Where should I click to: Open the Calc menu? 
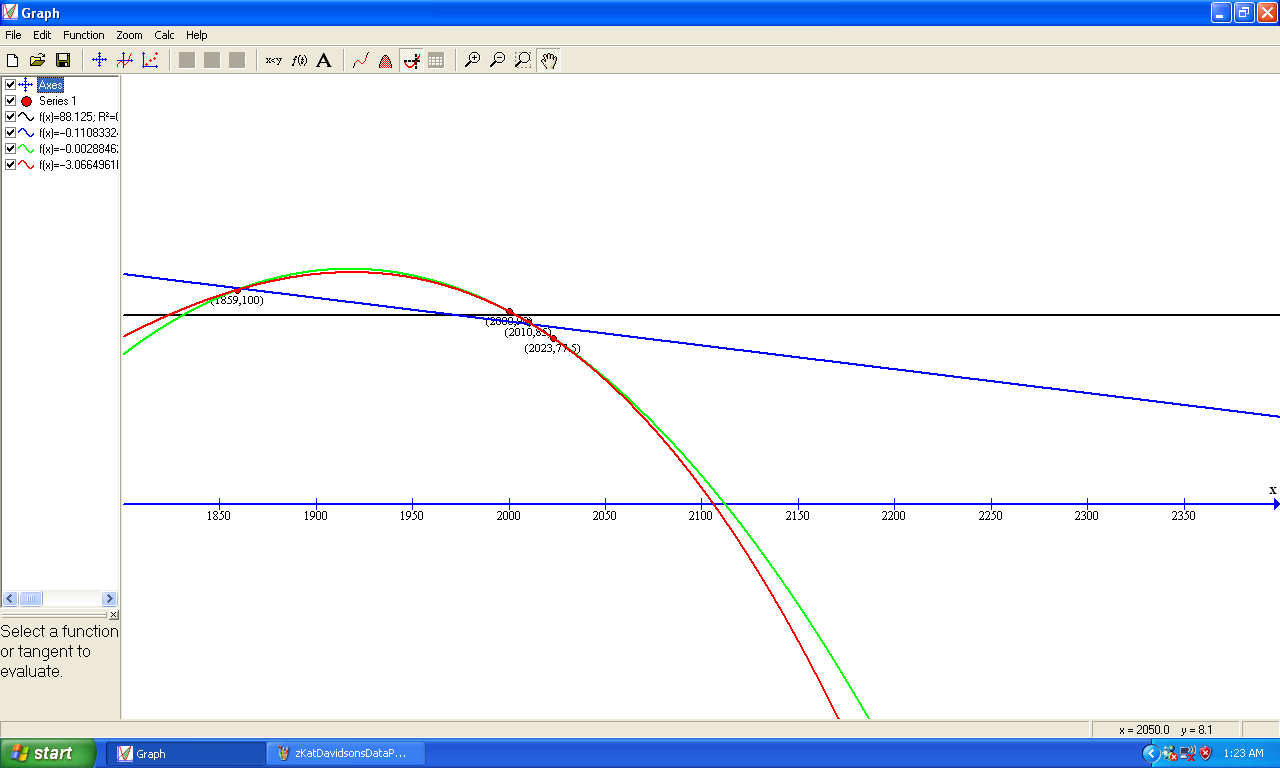[164, 35]
